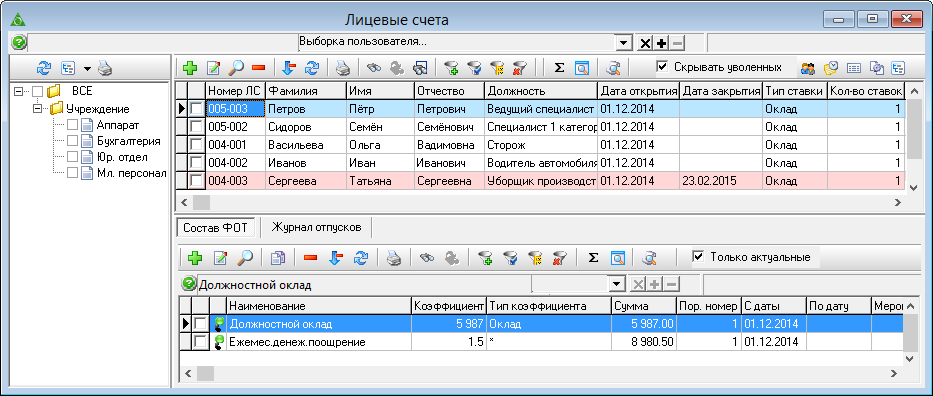Open the tree view dropdown arrow in left toolbar
The image size is (933, 396).
pyautogui.click(x=87, y=69)
